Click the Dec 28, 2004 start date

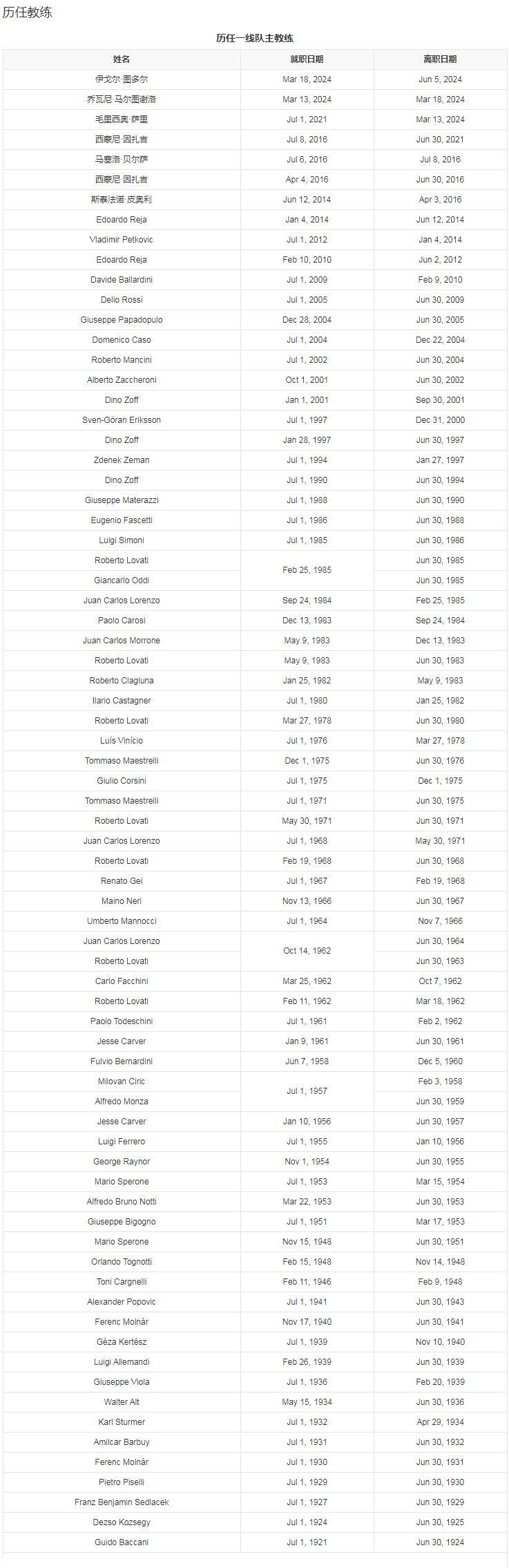[307, 320]
